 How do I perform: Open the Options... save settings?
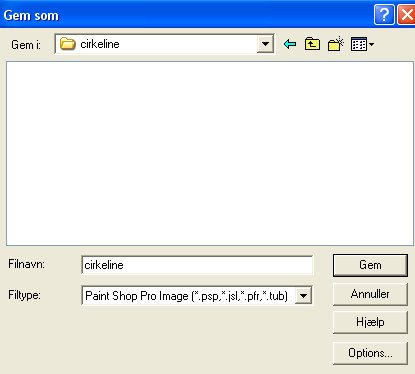[x=370, y=353]
